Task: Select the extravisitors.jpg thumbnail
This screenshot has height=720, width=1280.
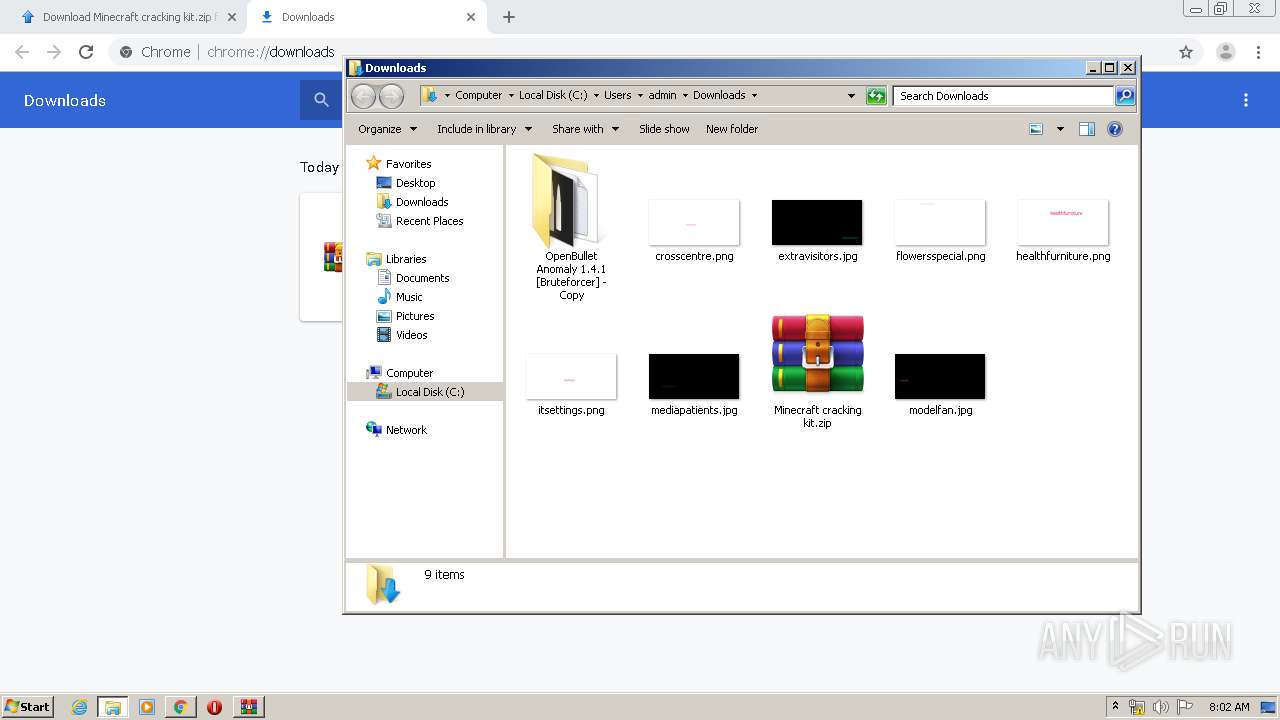Action: 817,222
